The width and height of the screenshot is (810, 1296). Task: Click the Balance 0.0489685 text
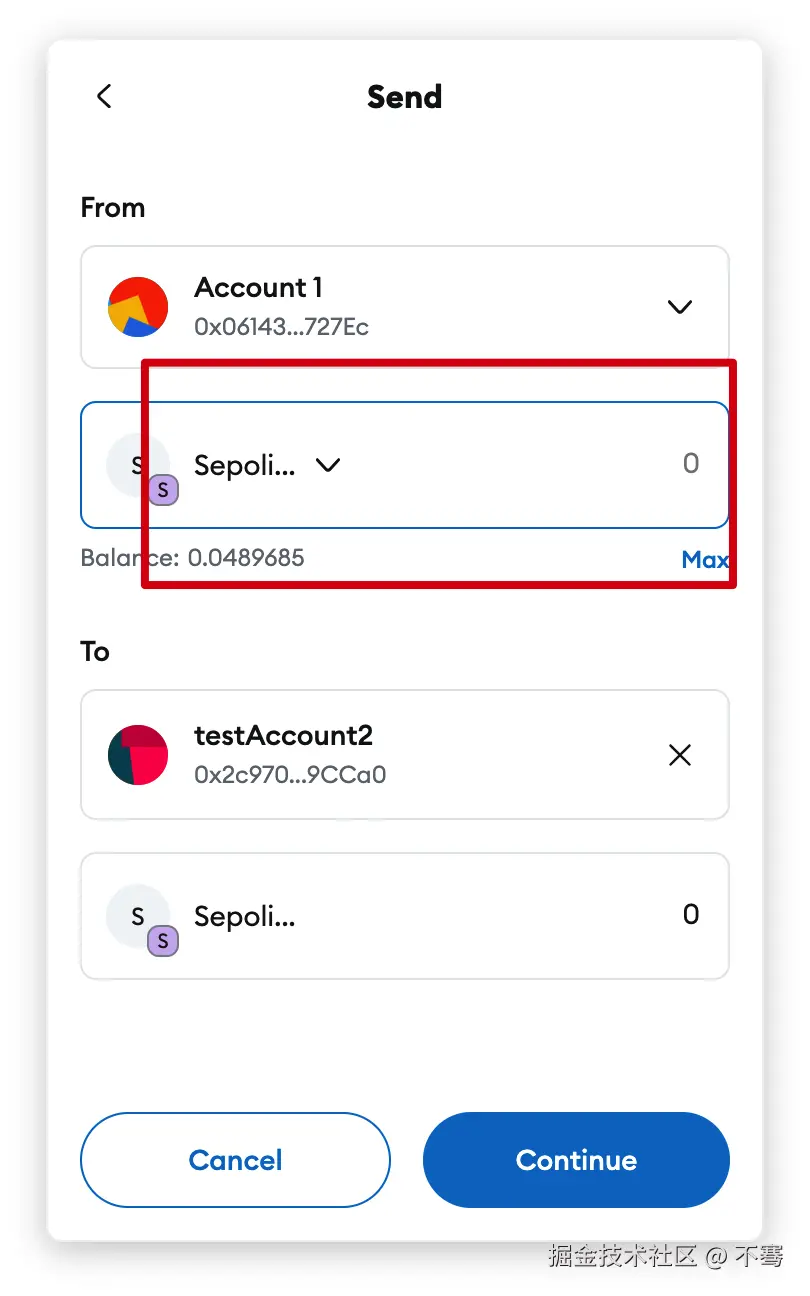(192, 558)
